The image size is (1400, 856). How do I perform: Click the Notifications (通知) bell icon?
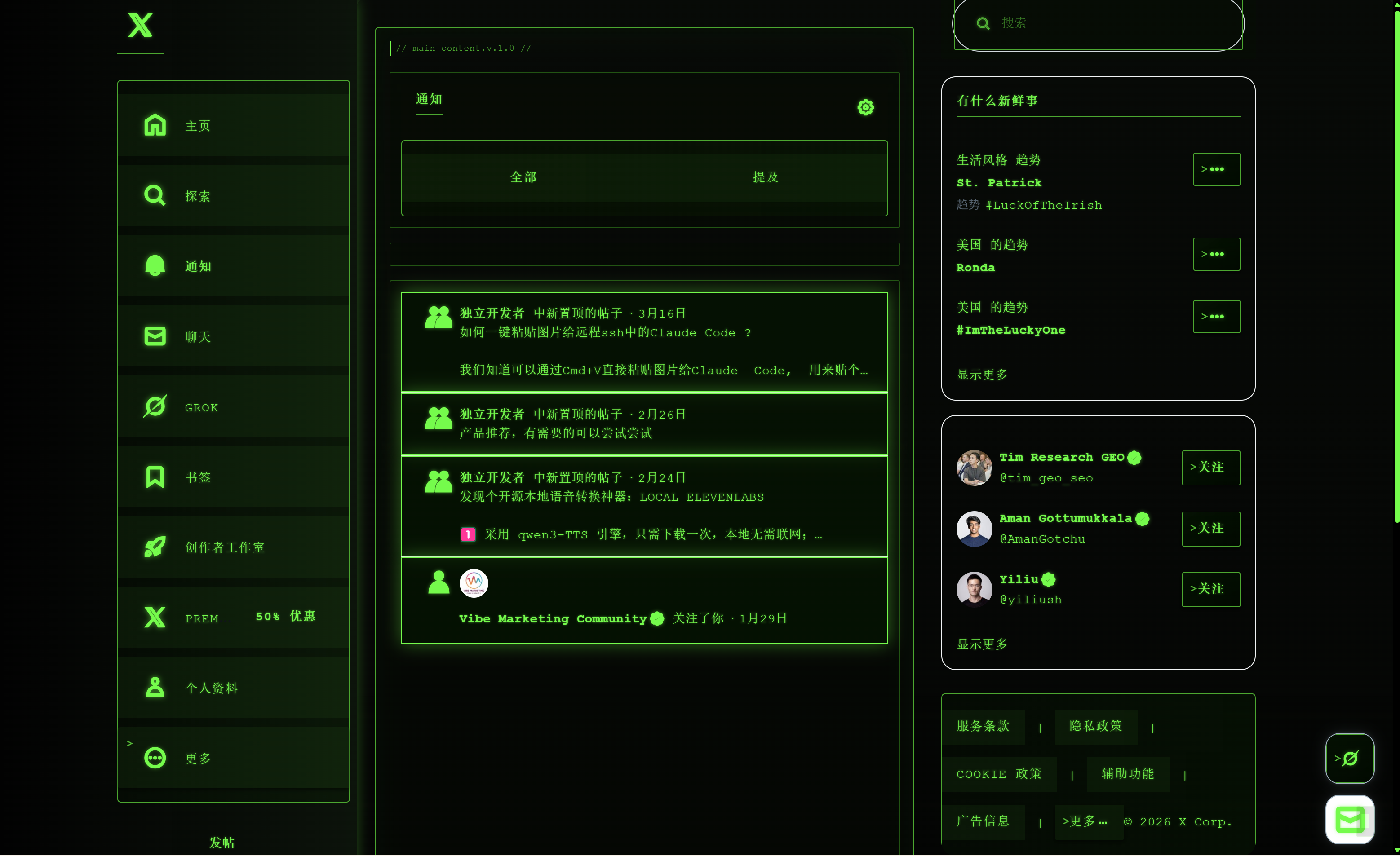[x=155, y=266]
